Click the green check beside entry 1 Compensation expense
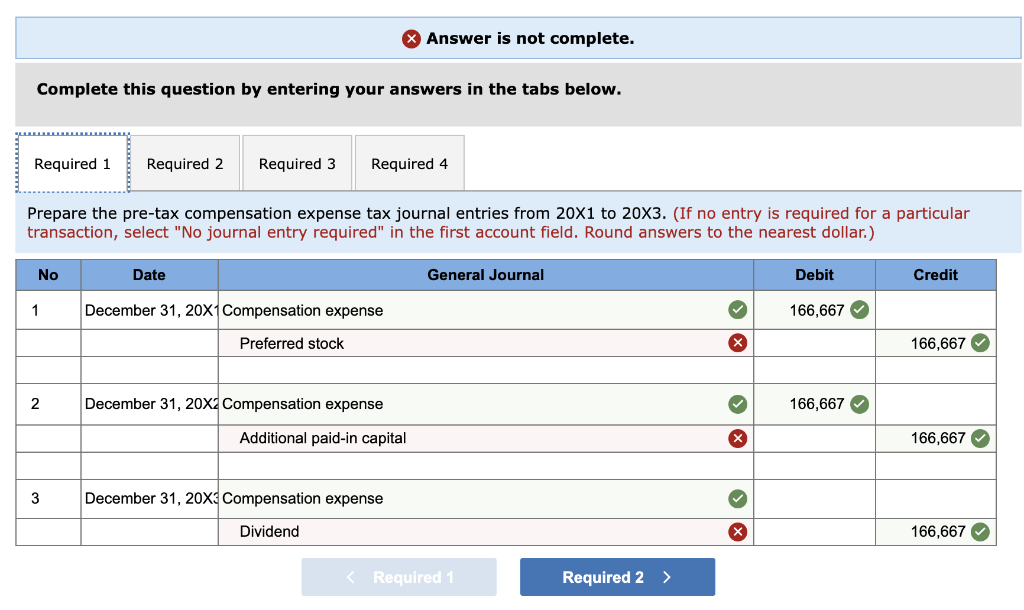This screenshot has height=610, width=1024. click(x=737, y=310)
